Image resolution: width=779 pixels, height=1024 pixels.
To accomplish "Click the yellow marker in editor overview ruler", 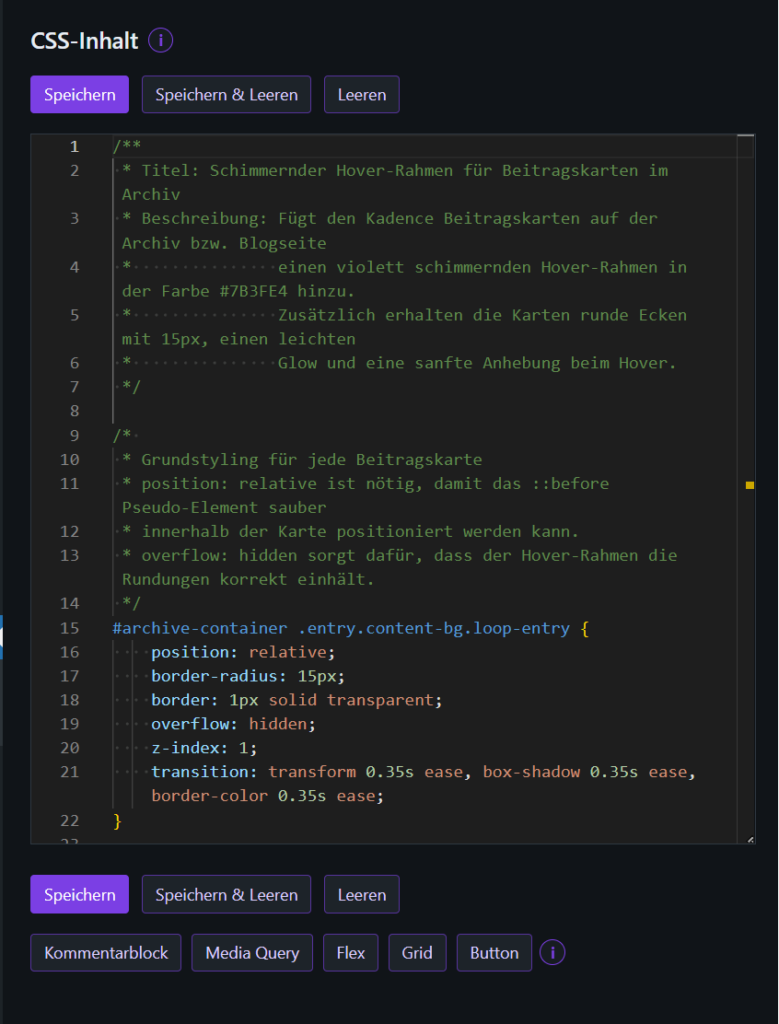I will (x=750, y=485).
